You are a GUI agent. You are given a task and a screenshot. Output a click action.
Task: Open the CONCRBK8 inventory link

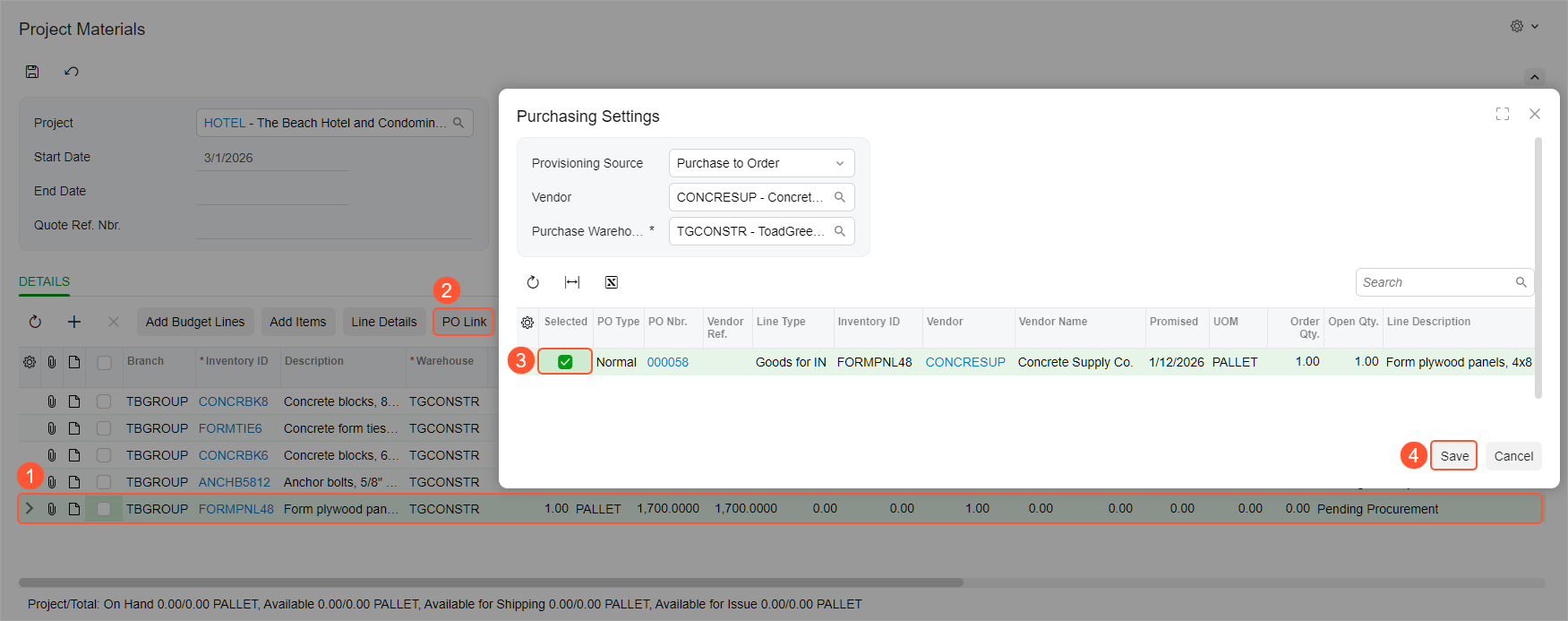pos(234,401)
